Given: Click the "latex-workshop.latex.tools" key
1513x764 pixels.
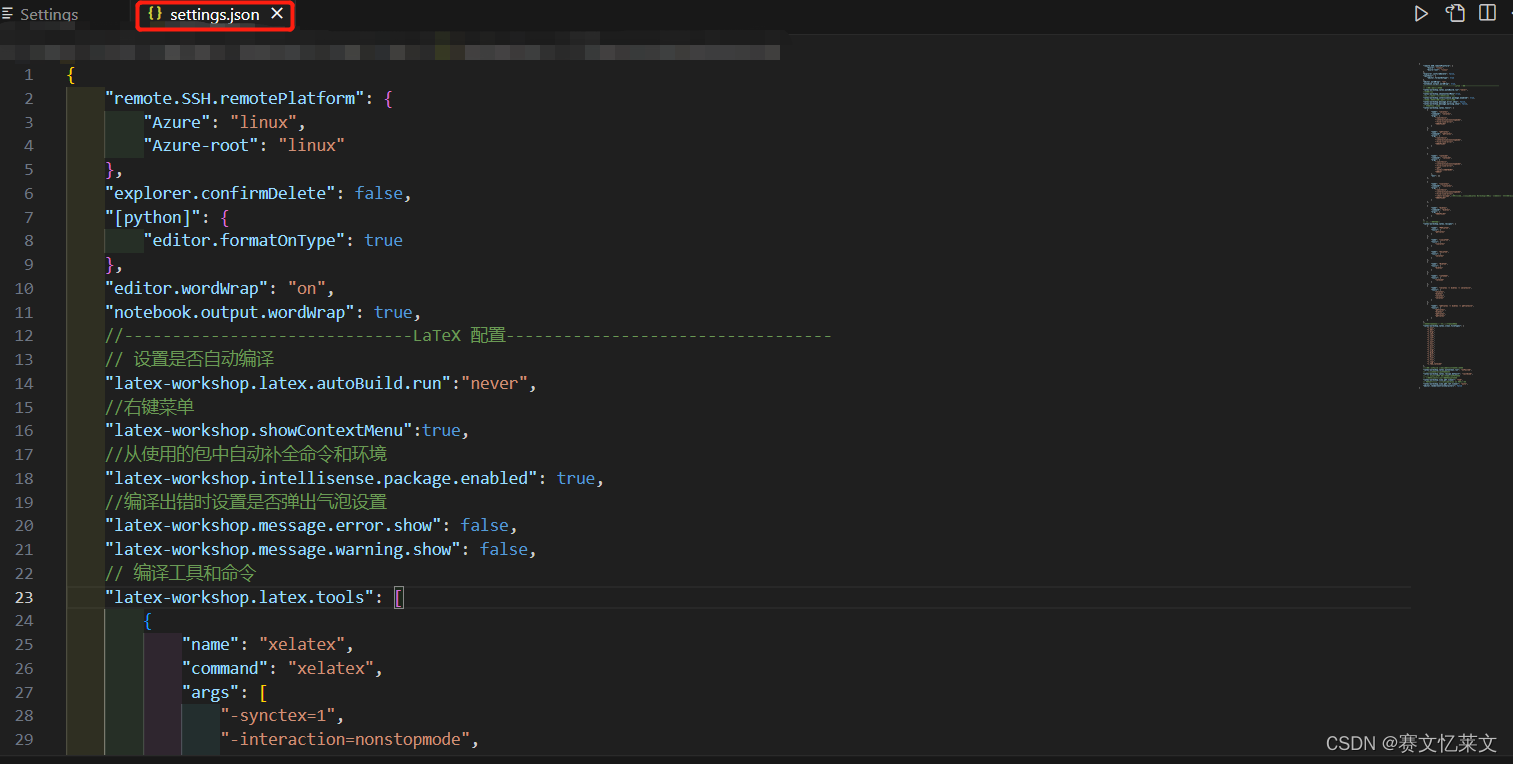Looking at the screenshot, I should (240, 598).
